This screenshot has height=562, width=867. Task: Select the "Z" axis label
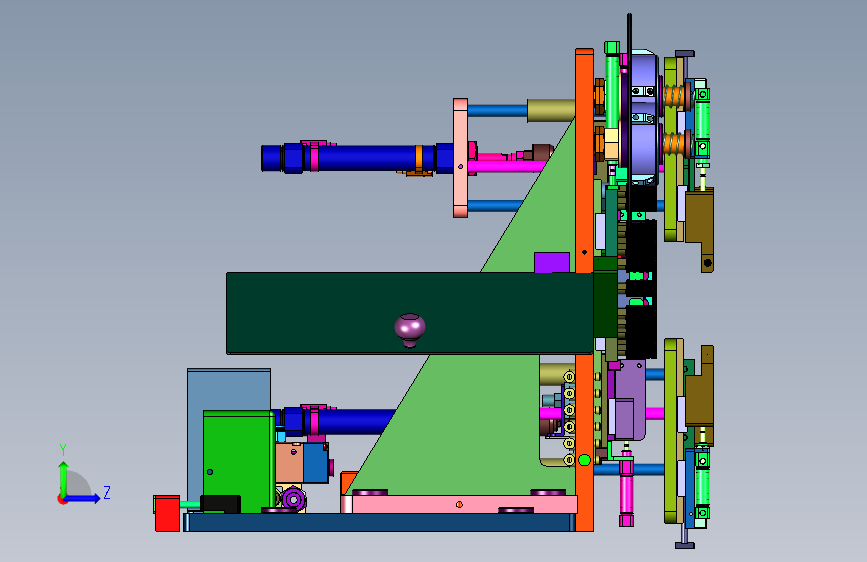(107, 492)
